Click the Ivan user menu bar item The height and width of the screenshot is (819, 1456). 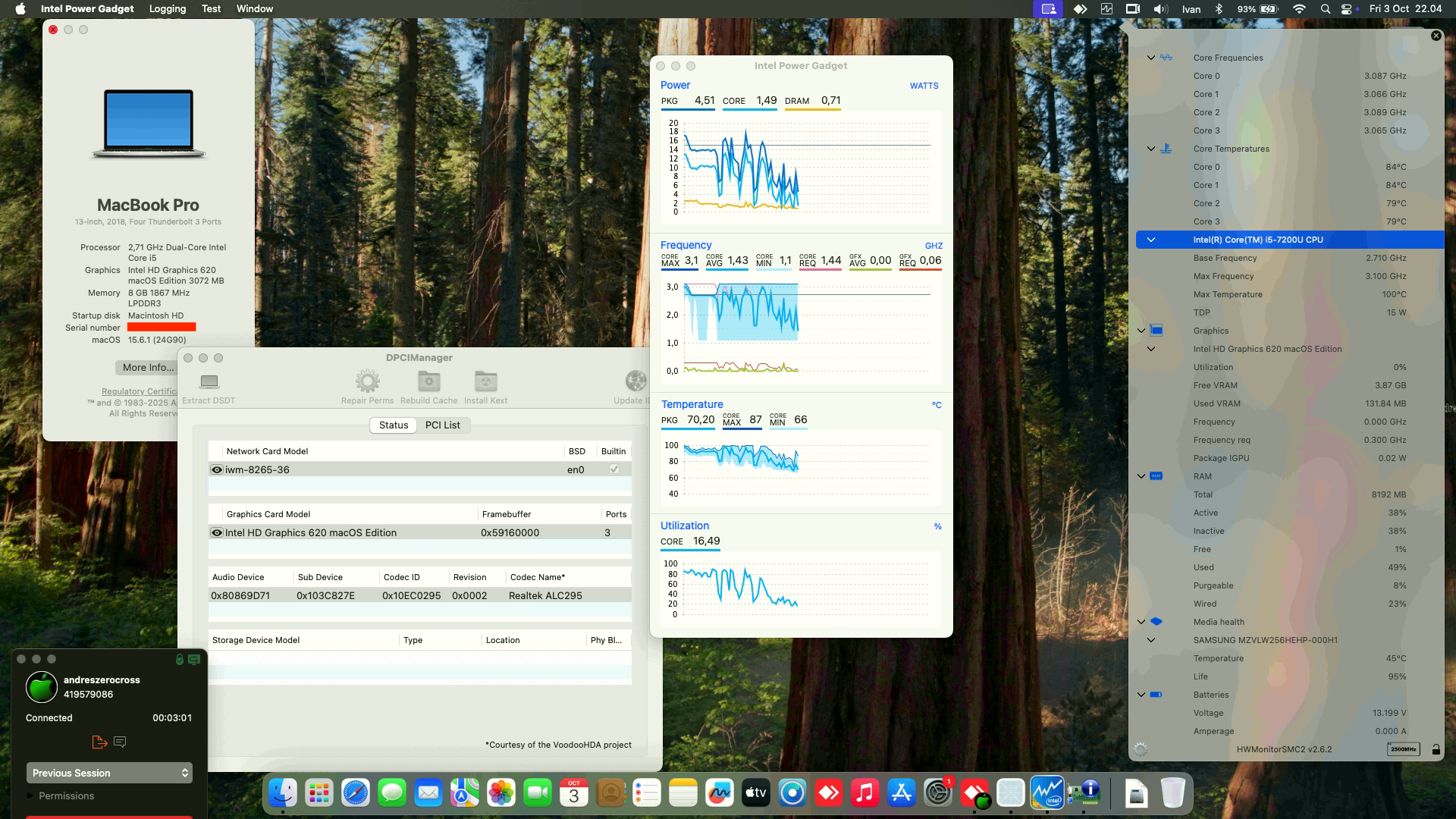tap(1191, 9)
